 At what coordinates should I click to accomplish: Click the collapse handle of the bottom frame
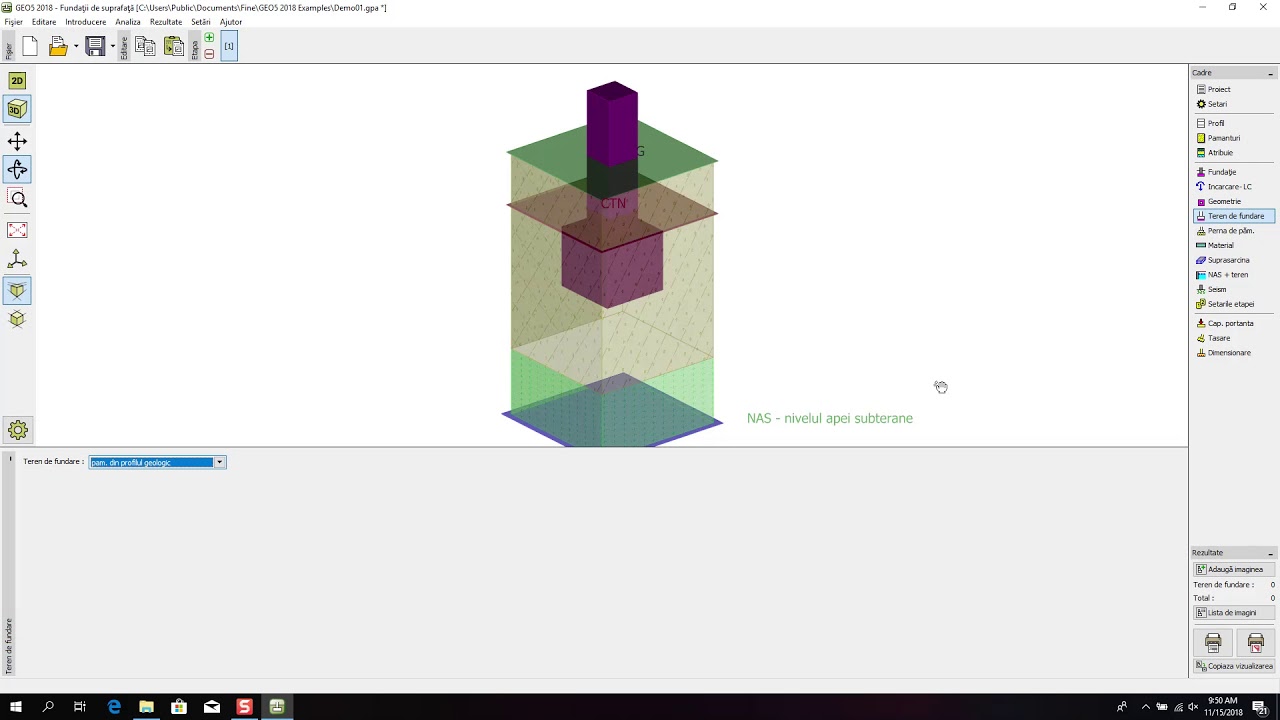[10, 459]
